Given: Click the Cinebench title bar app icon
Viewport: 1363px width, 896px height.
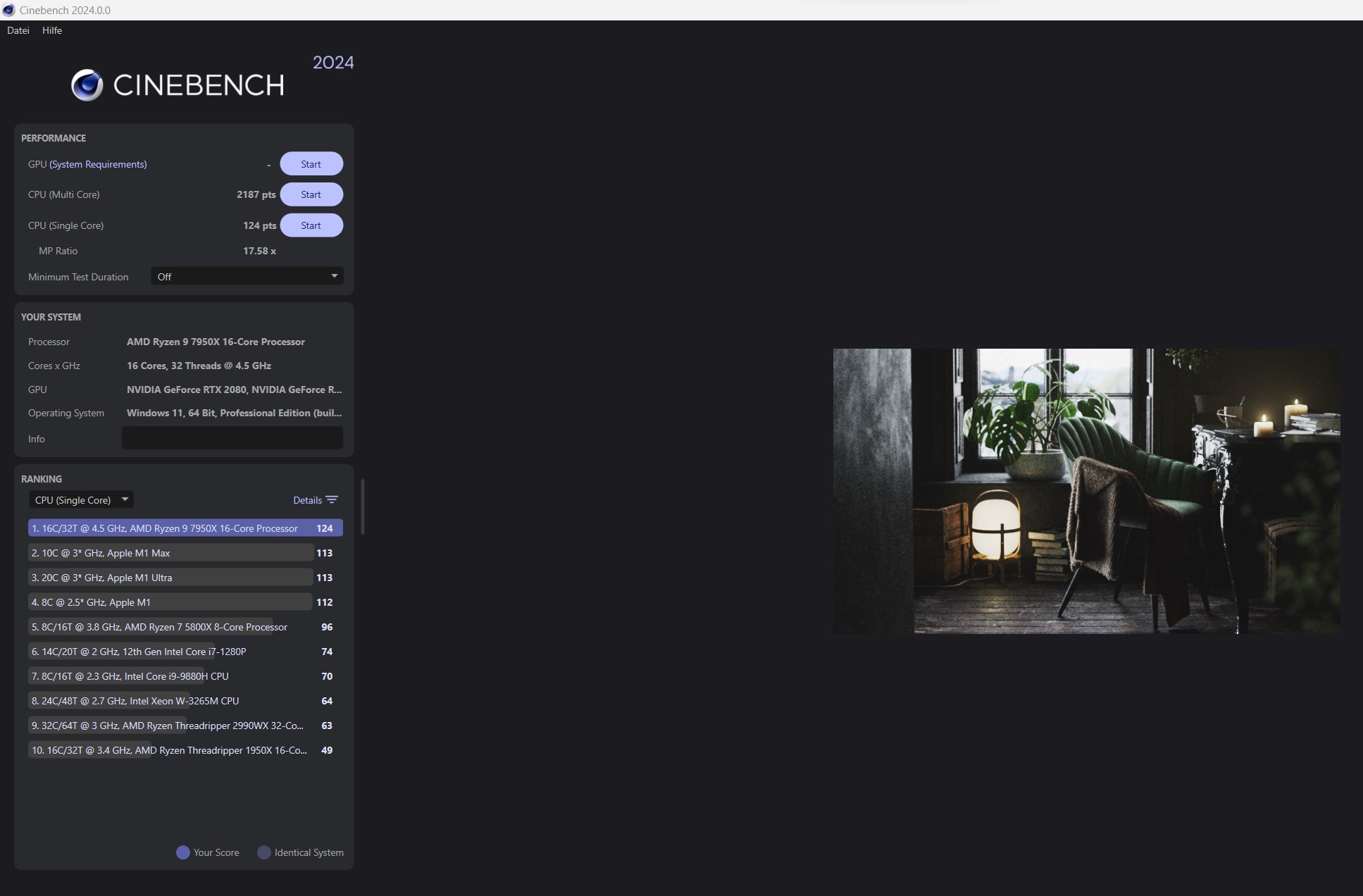Looking at the screenshot, I should click(x=8, y=10).
